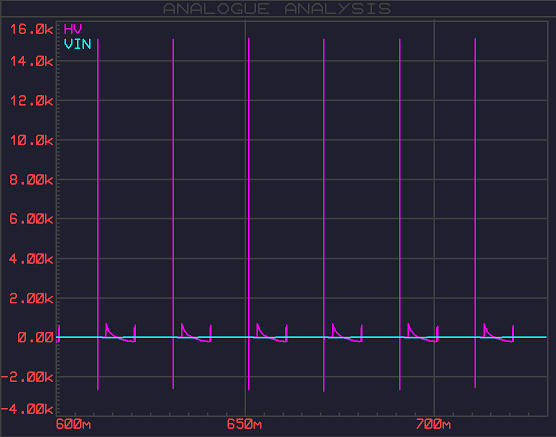
Task: Click the 0.00 y-axis label
Action: coord(35,337)
